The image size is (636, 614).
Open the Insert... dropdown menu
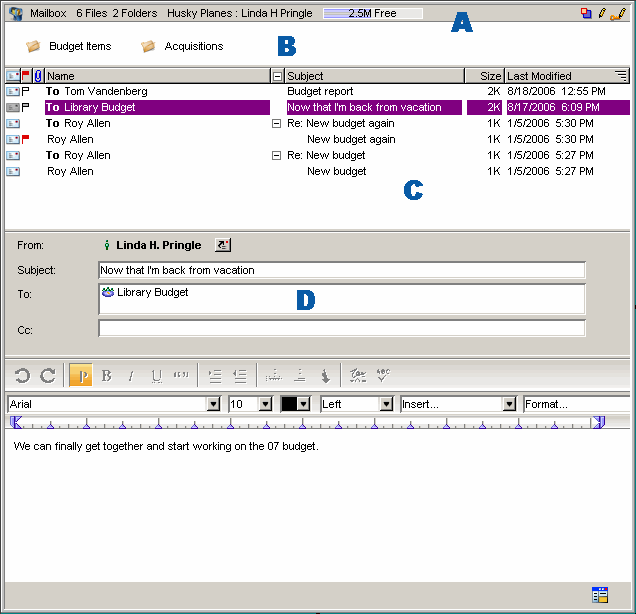510,404
